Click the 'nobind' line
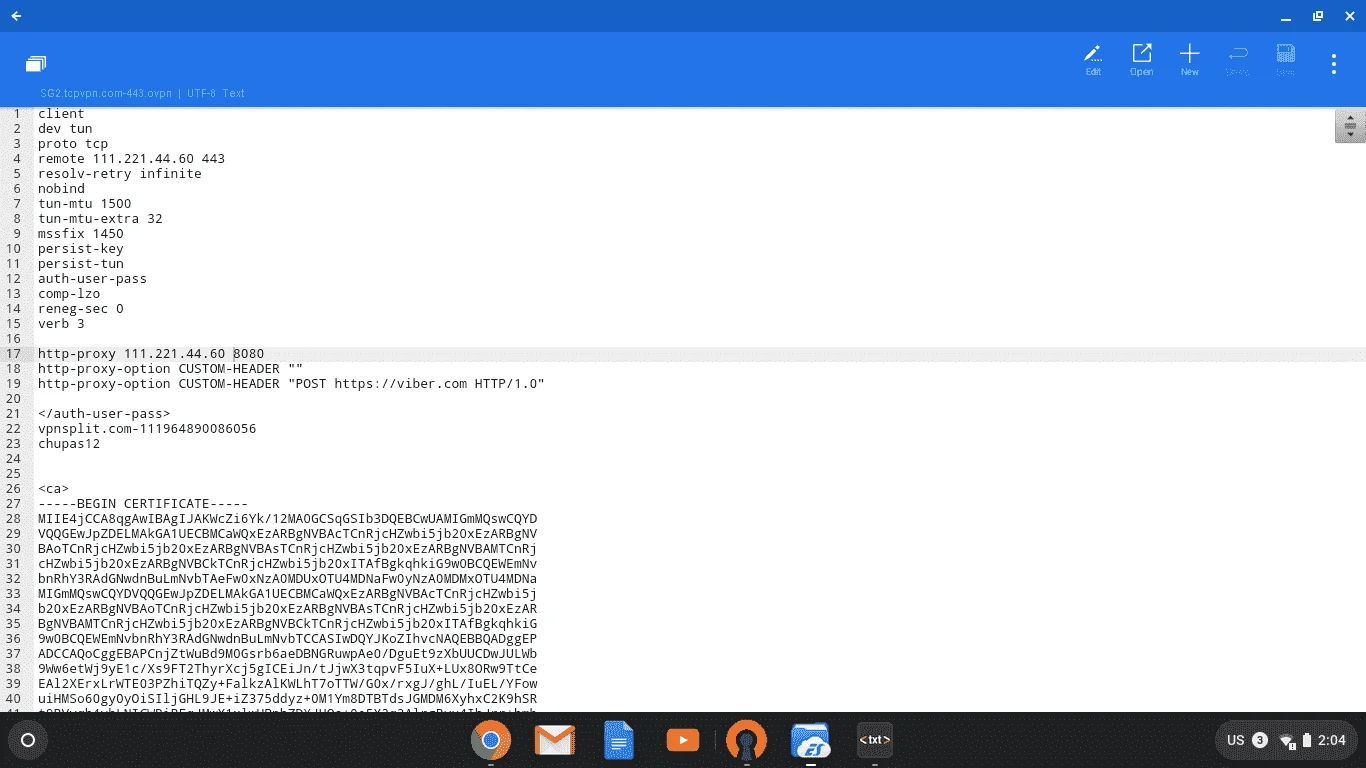The height and width of the screenshot is (768, 1366). pos(61,189)
